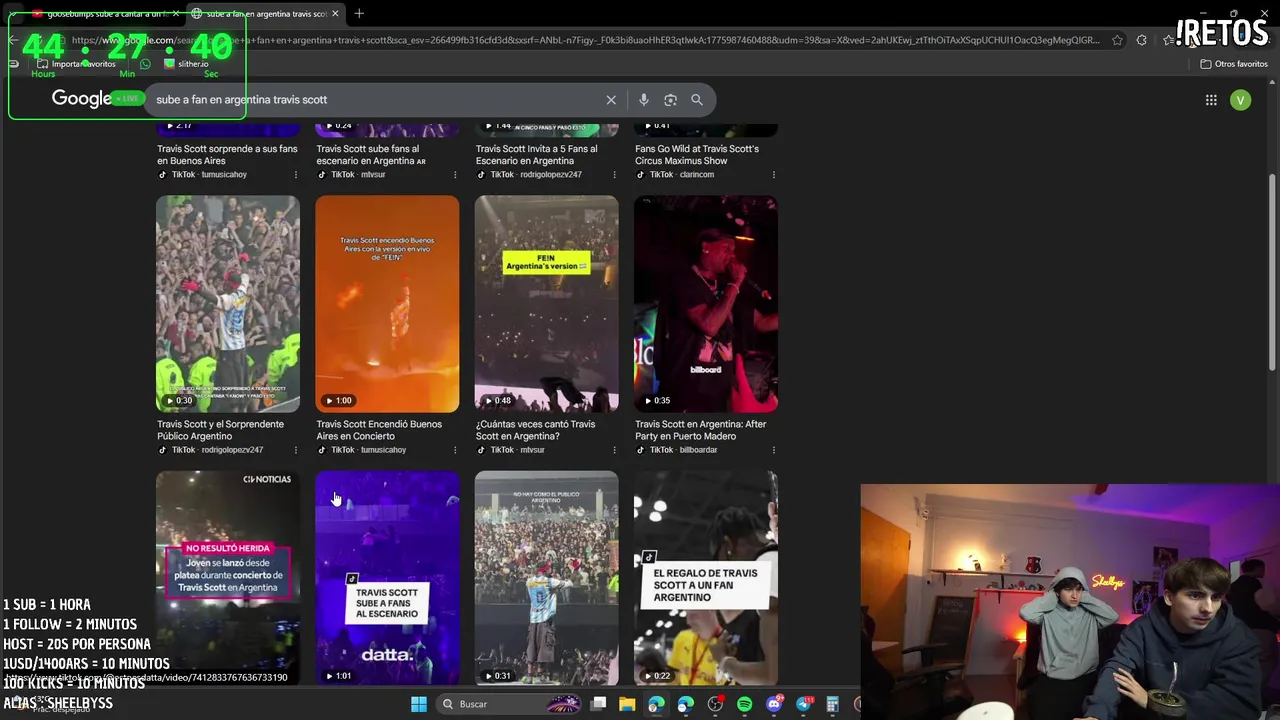The width and height of the screenshot is (1280, 720).
Task: Click the TikTok billboardar source label
Action: click(x=677, y=450)
